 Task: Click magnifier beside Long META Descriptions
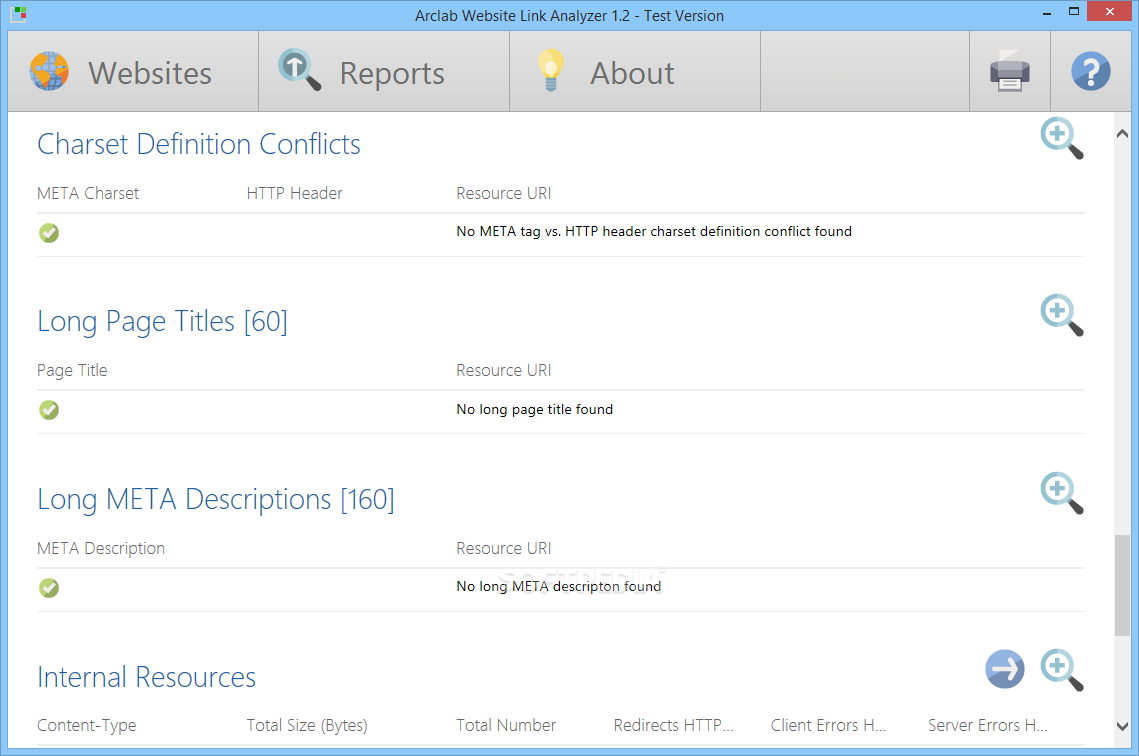1061,493
